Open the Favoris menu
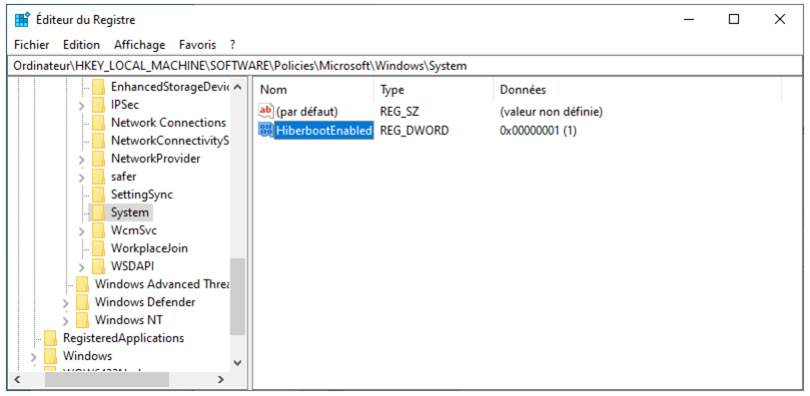Screen dimensions: 810x396 [x=197, y=45]
